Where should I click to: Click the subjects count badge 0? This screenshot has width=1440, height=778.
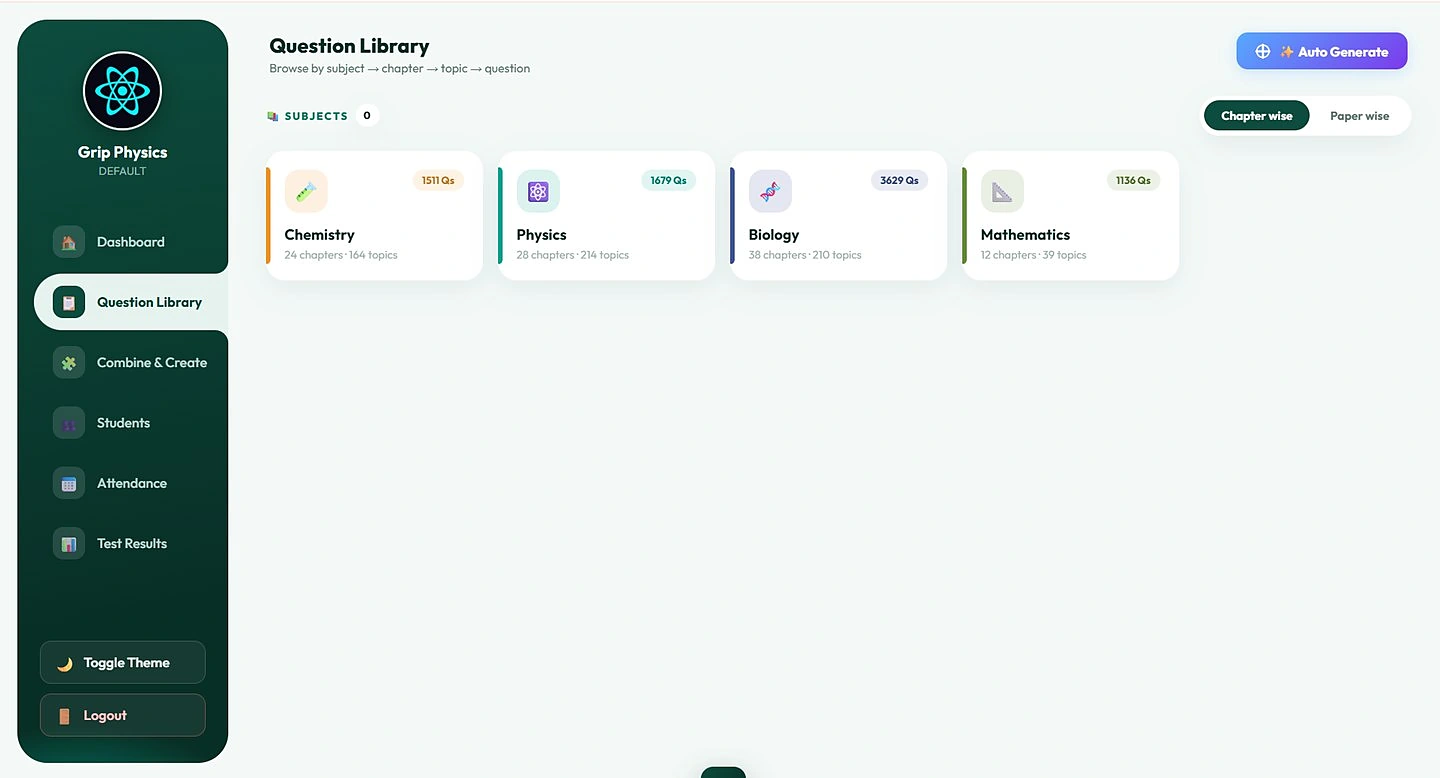pos(367,116)
